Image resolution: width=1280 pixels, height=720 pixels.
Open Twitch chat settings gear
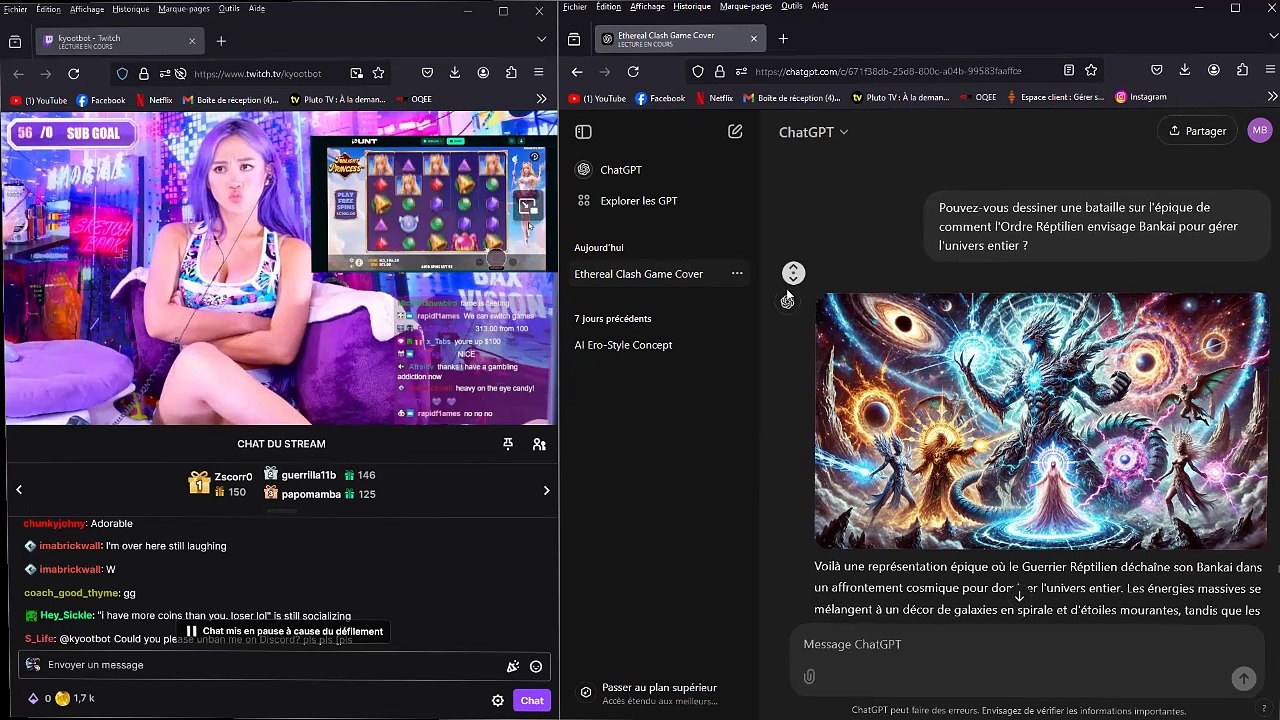tap(498, 700)
